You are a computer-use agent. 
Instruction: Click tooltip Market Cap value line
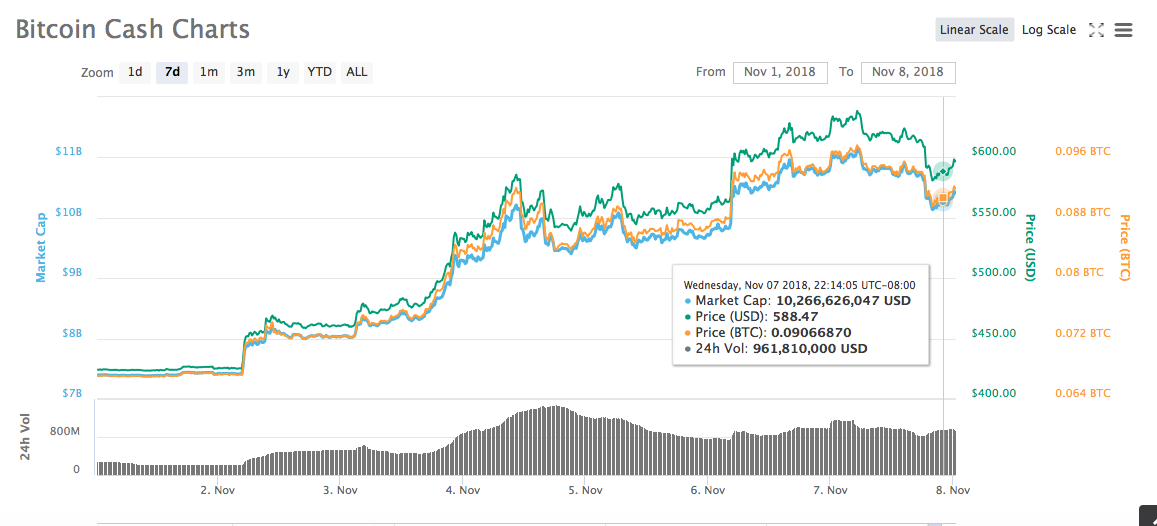pos(798,301)
